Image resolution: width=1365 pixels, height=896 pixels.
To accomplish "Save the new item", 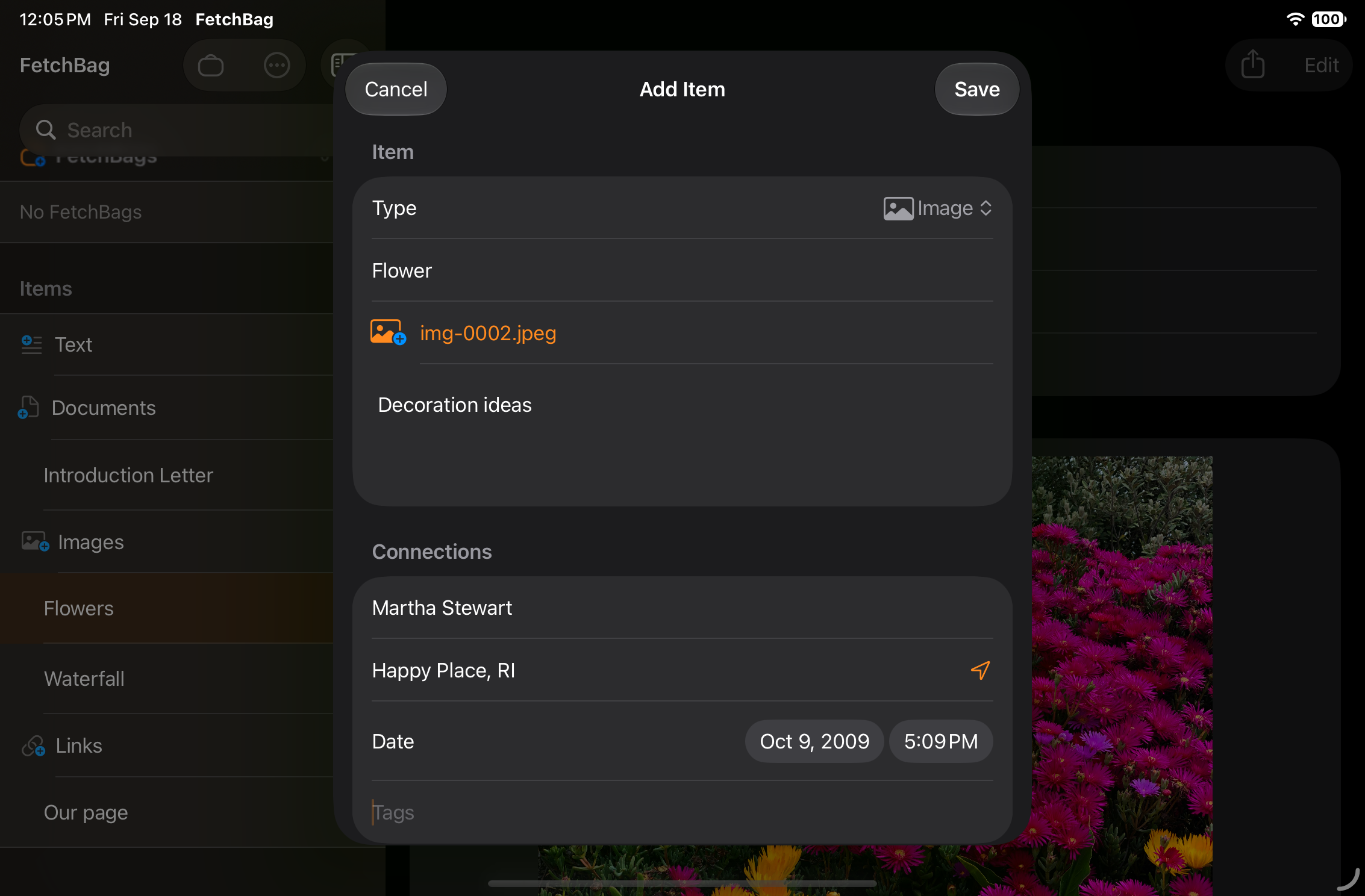I will pos(976,89).
